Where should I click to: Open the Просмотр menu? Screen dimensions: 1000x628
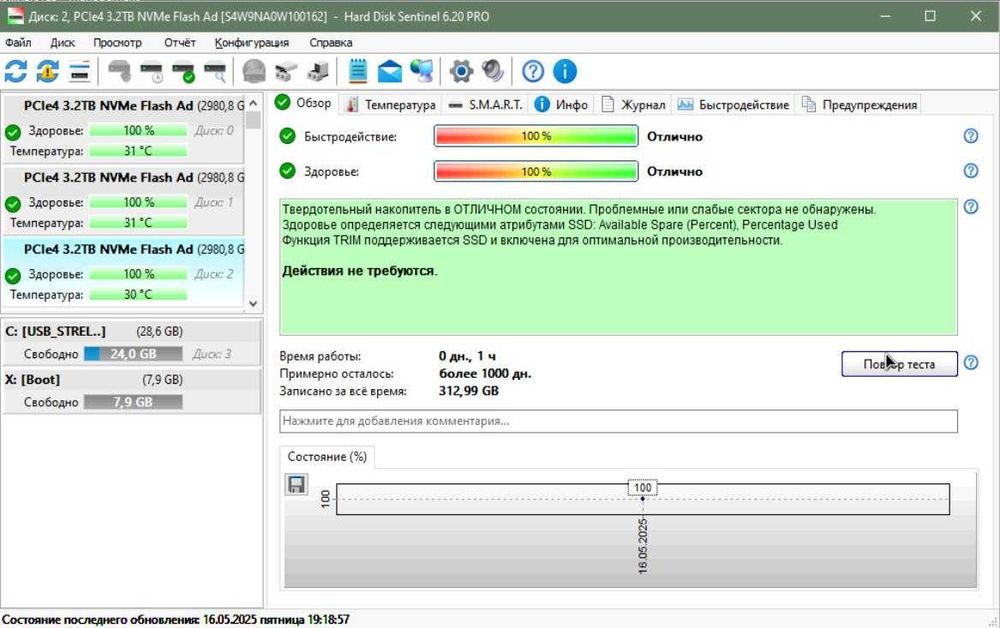[x=117, y=43]
